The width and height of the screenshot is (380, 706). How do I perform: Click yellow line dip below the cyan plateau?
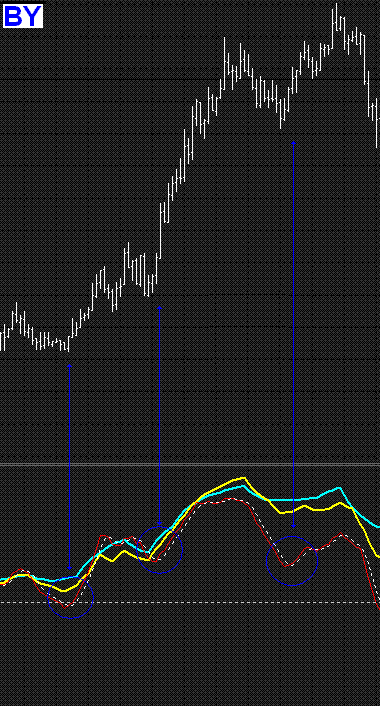(x=282, y=512)
